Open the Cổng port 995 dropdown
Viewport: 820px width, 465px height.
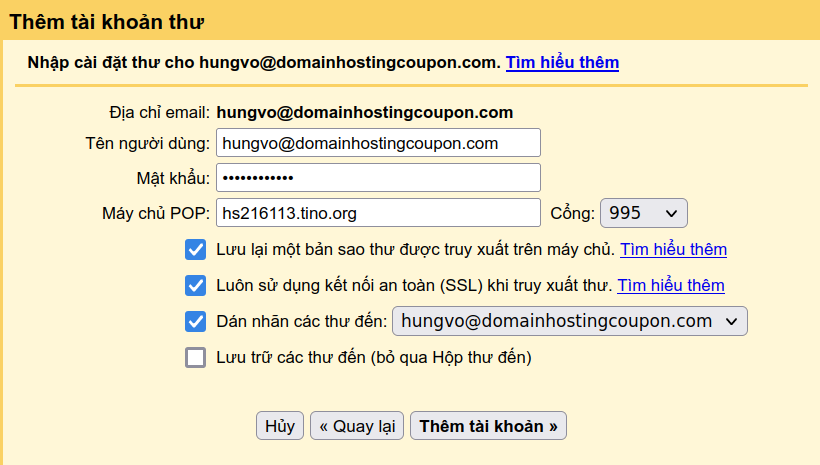click(643, 213)
